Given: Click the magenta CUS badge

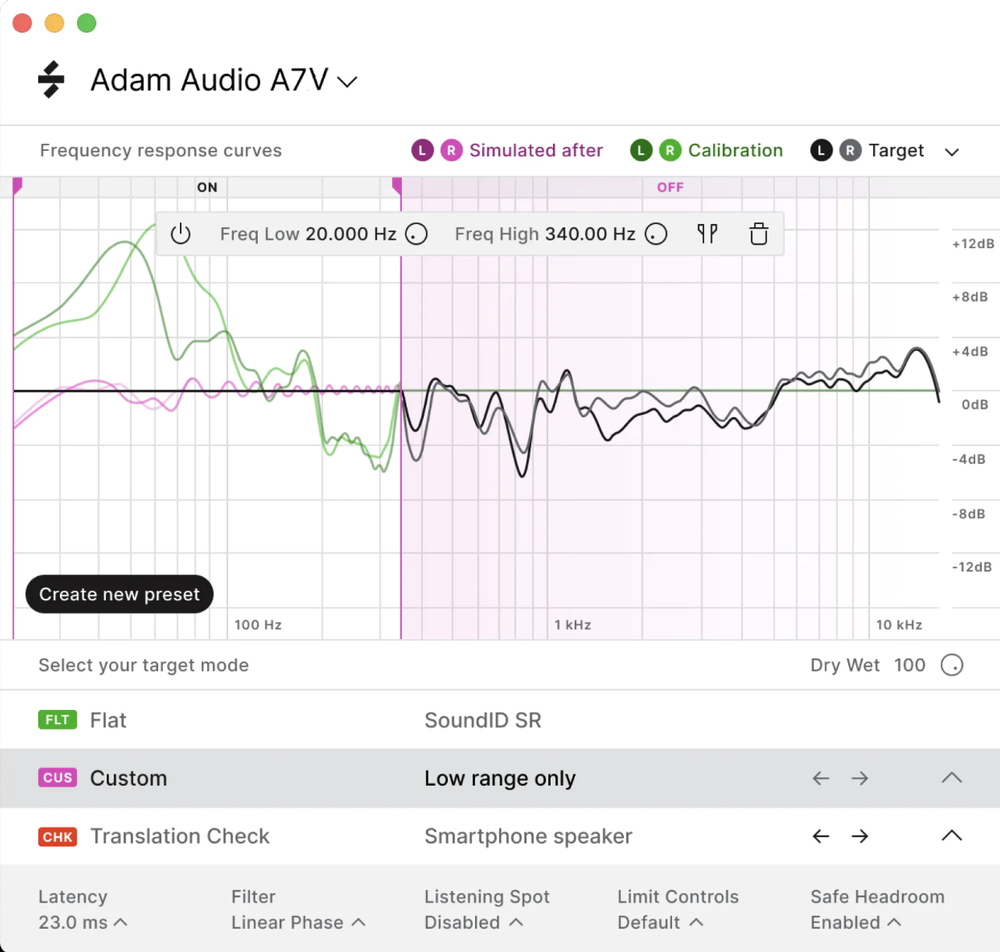Looking at the screenshot, I should 57,778.
